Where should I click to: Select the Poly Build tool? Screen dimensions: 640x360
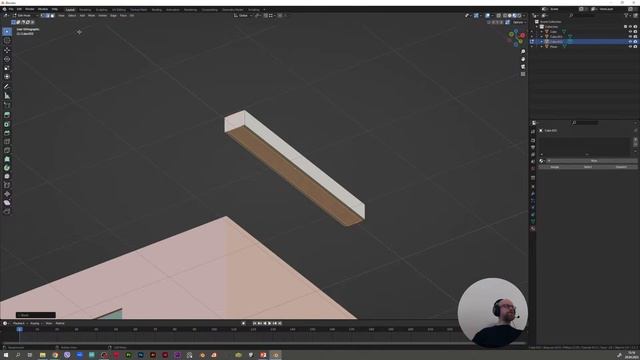[x=7, y=159]
